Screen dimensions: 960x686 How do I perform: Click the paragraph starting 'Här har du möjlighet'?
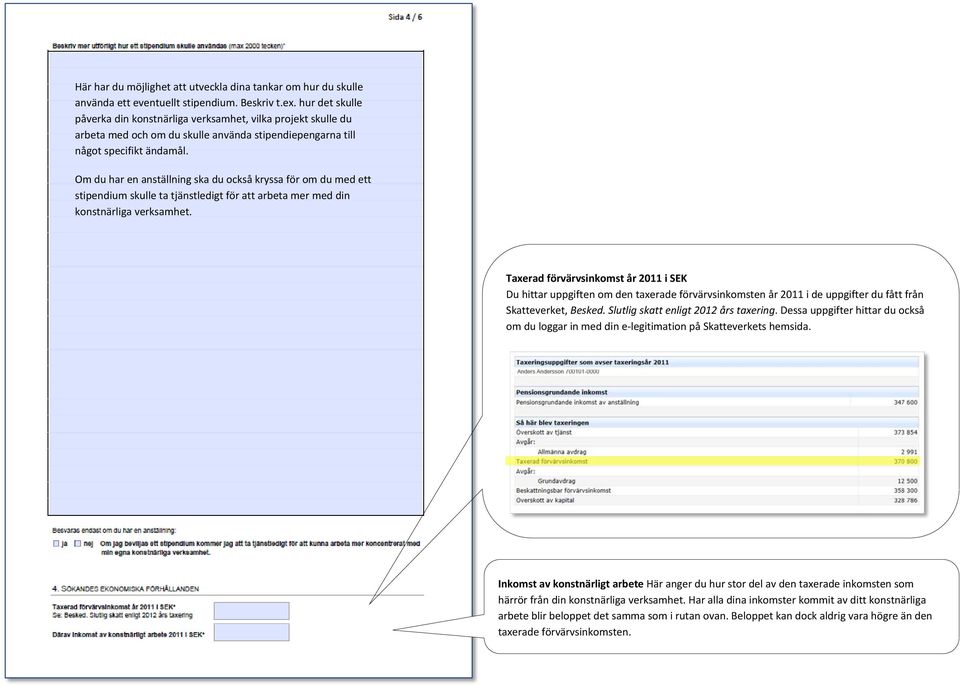219,119
